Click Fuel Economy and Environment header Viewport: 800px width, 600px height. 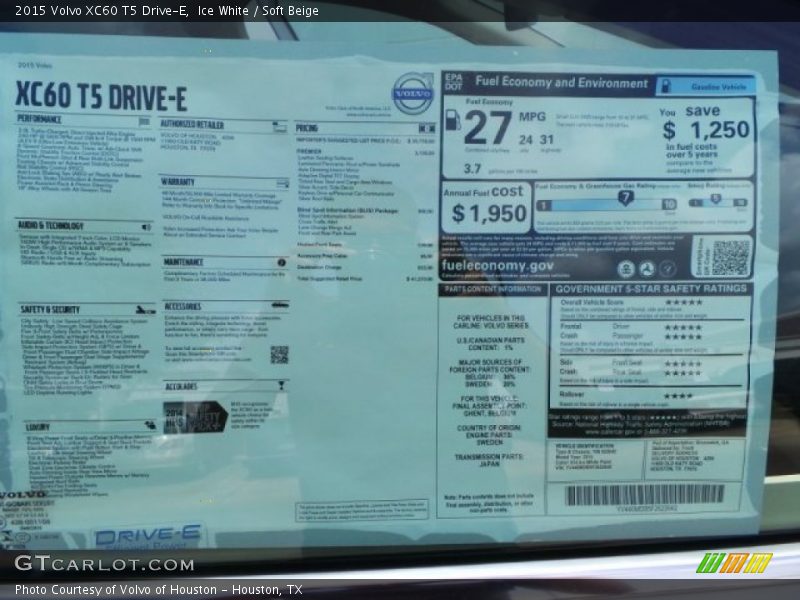561,82
